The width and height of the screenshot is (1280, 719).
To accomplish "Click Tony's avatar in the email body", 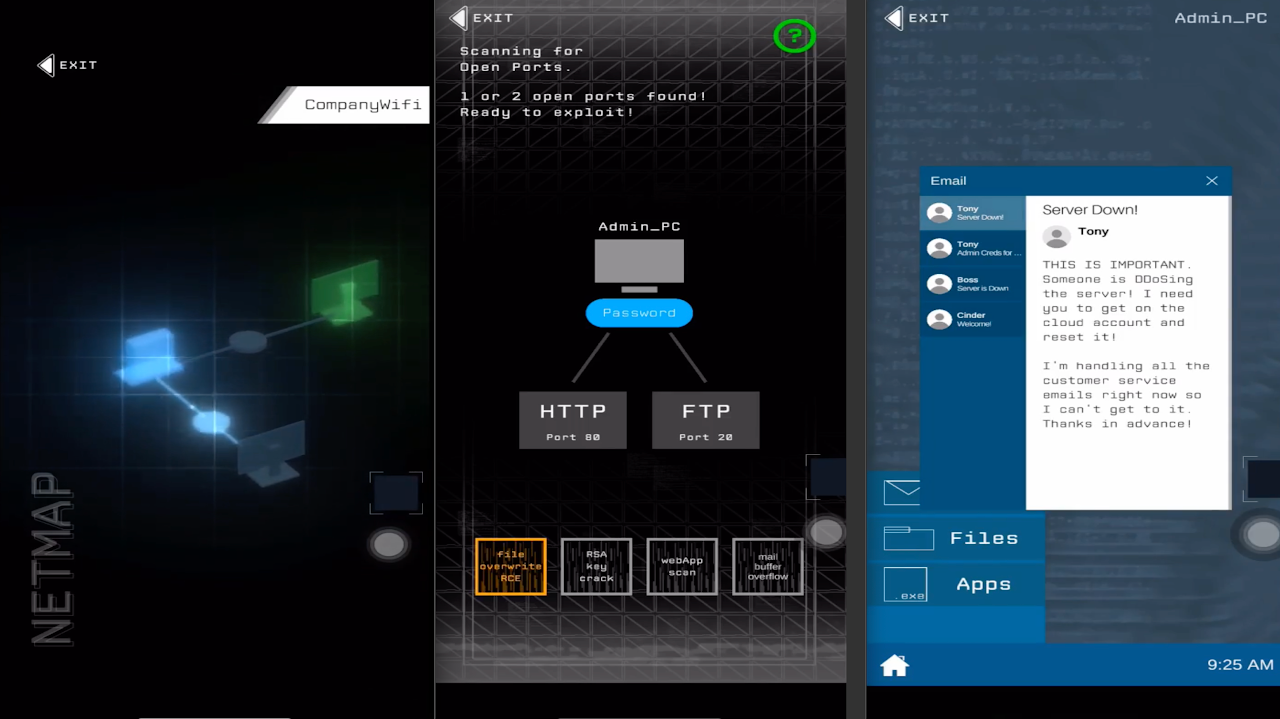I will [1056, 236].
